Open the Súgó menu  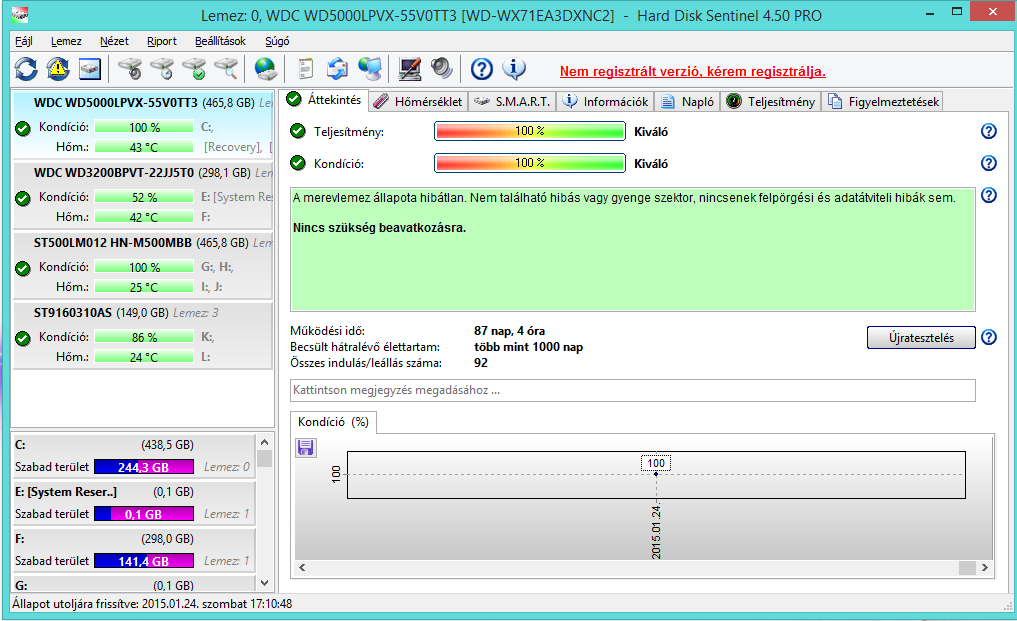[x=277, y=41]
